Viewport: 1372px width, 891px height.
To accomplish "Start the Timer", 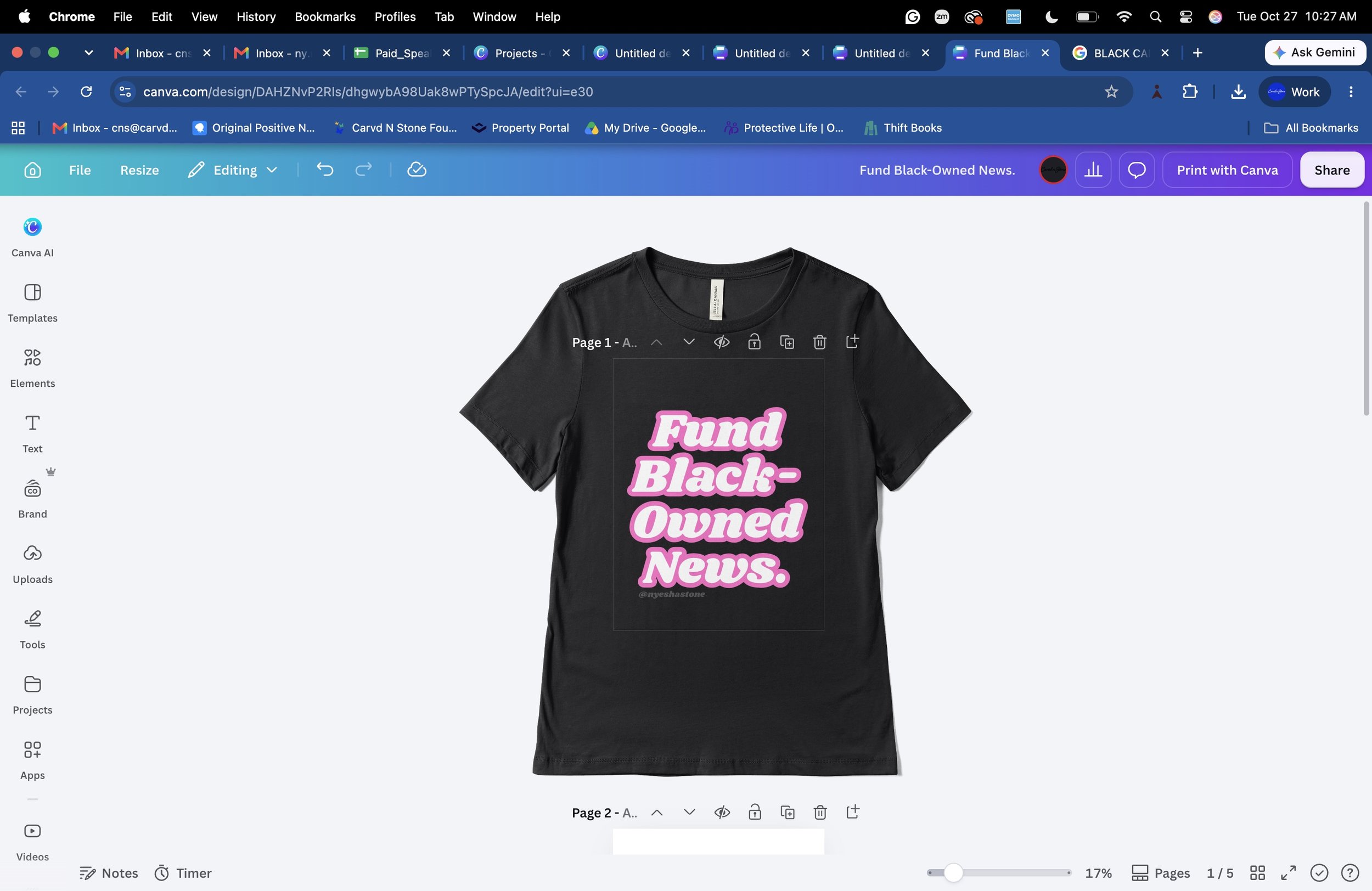I will tap(183, 873).
